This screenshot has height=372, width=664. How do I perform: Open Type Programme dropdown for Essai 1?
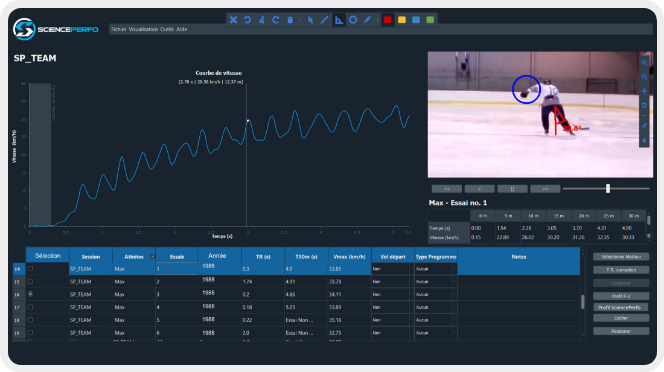454,269
